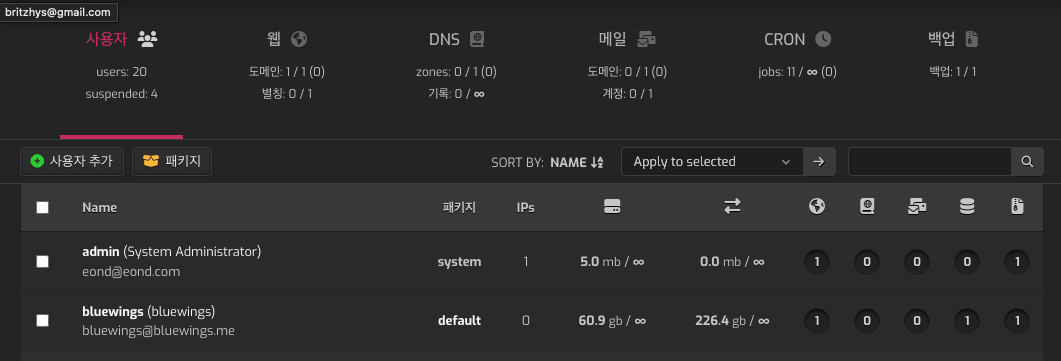Image resolution: width=1061 pixels, height=361 pixels.
Task: Toggle the NAME sort order
Action: [577, 162]
